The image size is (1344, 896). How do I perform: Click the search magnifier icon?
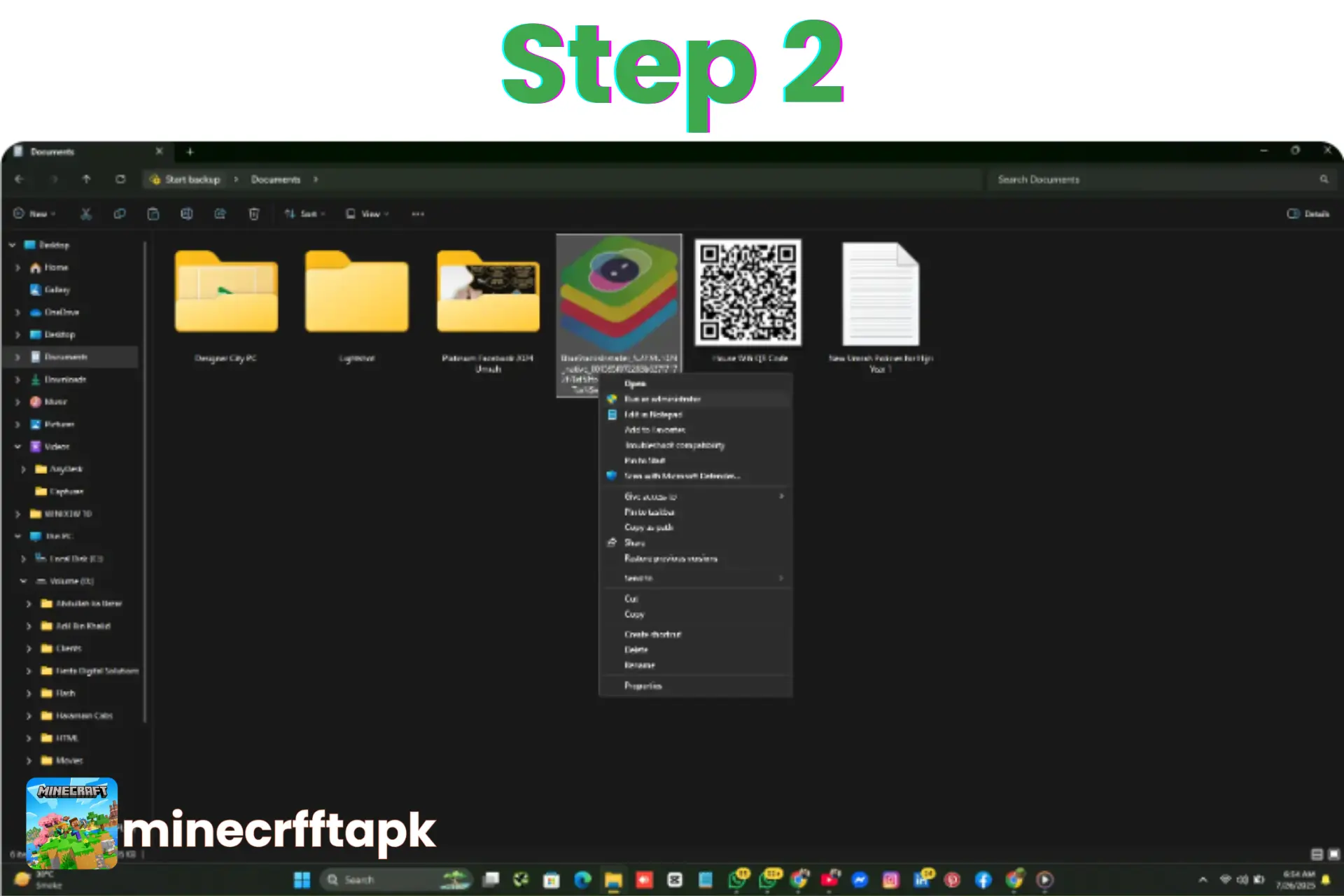click(1324, 179)
